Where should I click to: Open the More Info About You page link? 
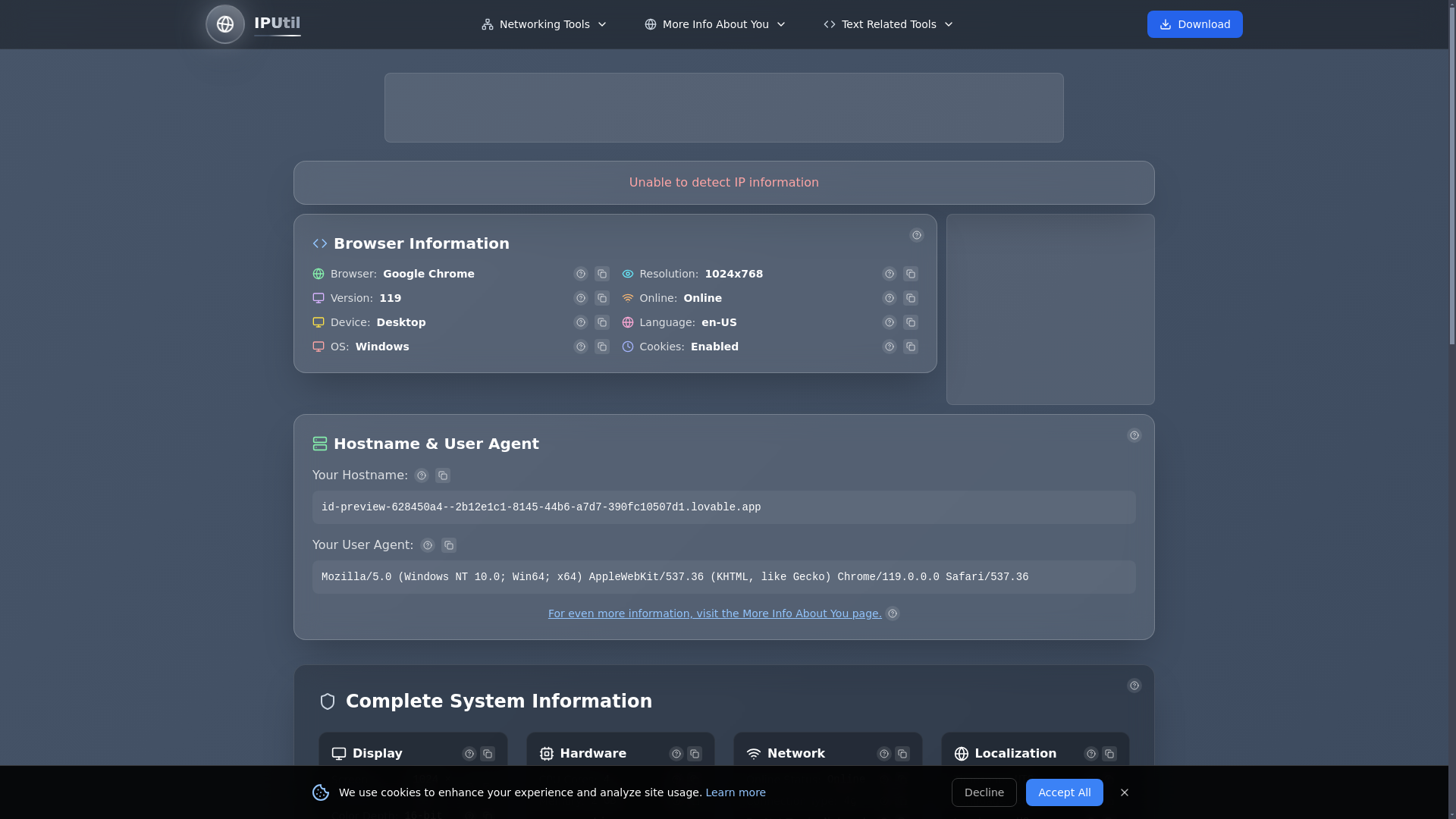(x=714, y=613)
